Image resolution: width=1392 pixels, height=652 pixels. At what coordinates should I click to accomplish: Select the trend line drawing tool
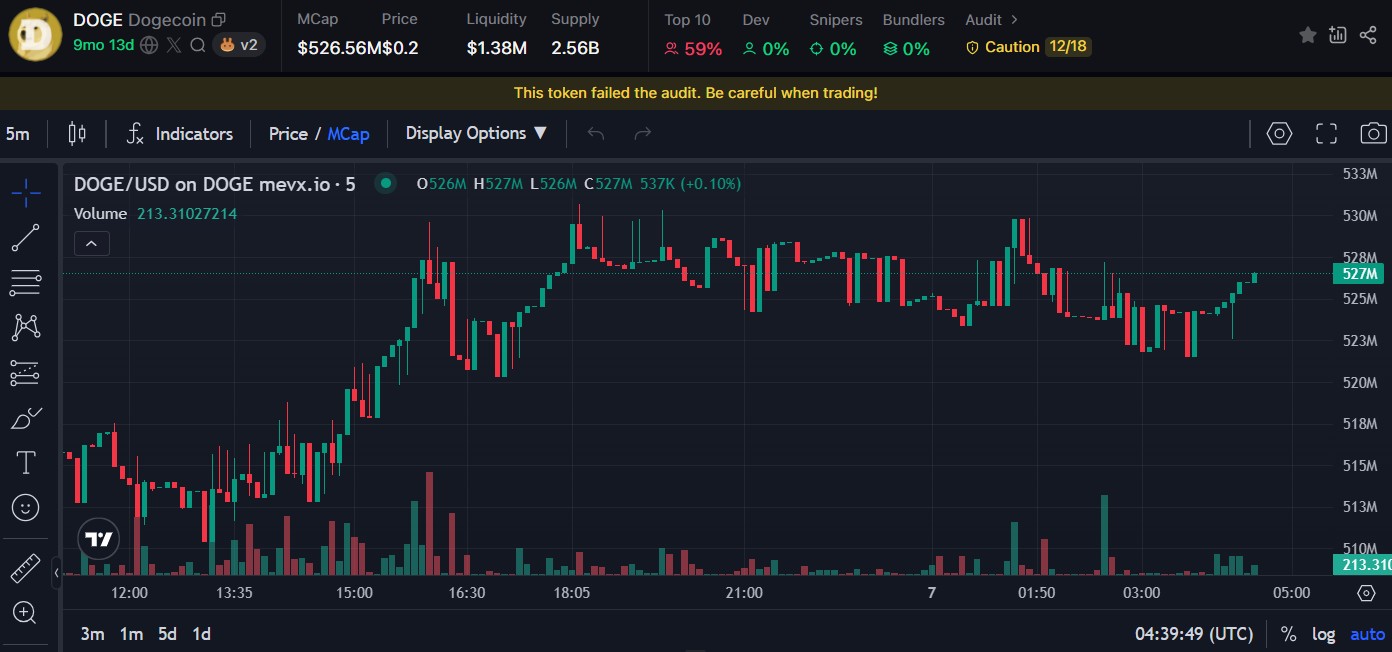26,238
